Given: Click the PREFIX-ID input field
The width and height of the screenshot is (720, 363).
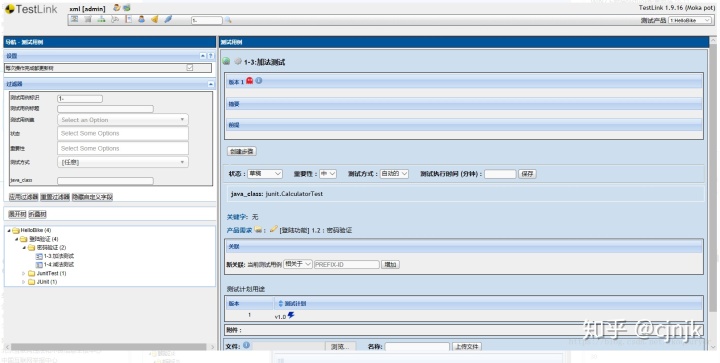Looking at the screenshot, I should click(347, 265).
